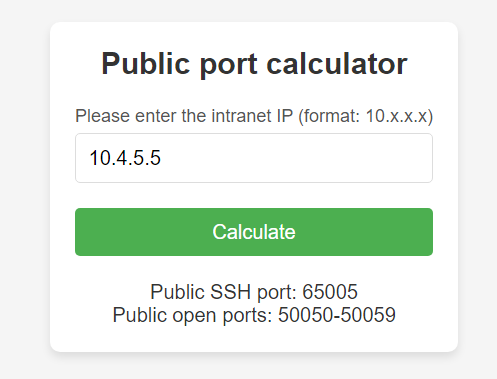
Task: Click the right edge of the Calculate button
Action: click(428, 232)
